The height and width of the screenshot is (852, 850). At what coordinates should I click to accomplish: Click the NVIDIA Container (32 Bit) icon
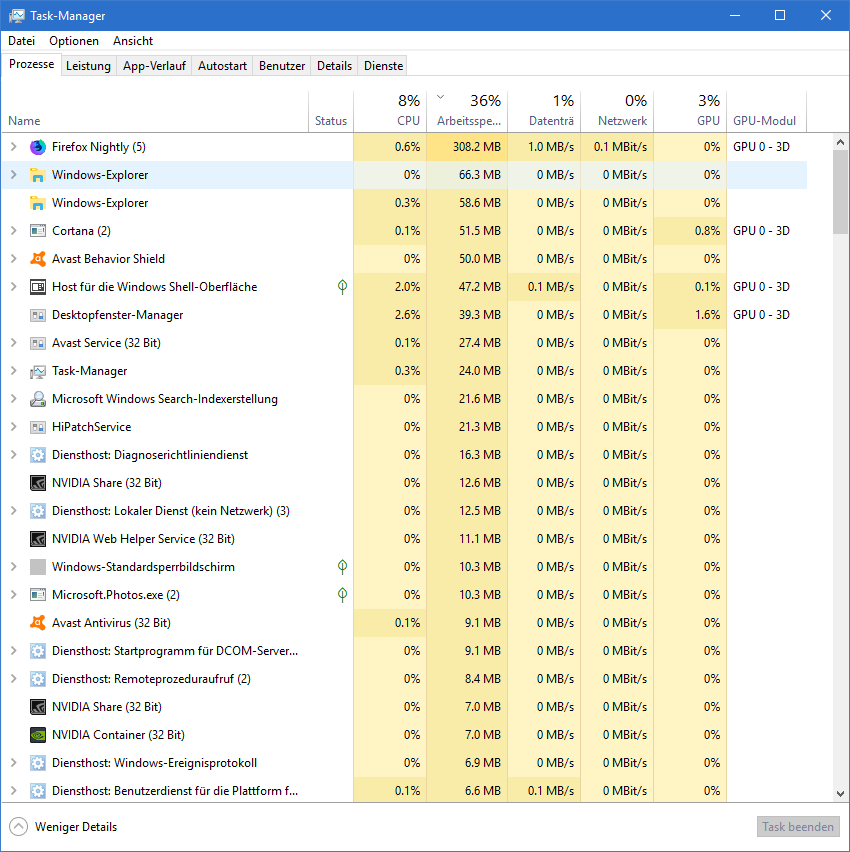(x=38, y=735)
